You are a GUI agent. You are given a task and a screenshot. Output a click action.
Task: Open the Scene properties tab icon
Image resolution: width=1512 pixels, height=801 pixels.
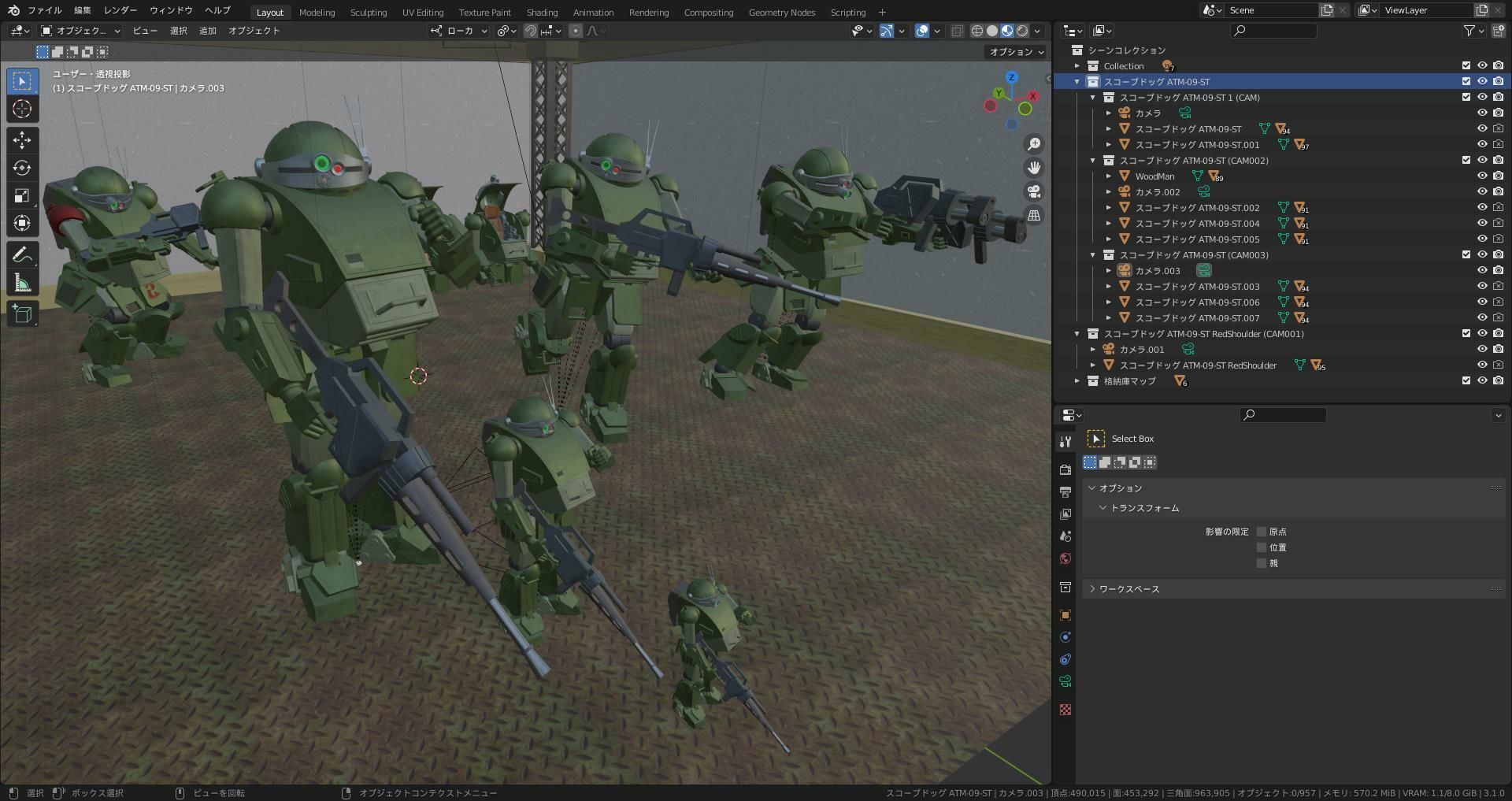point(1065,536)
